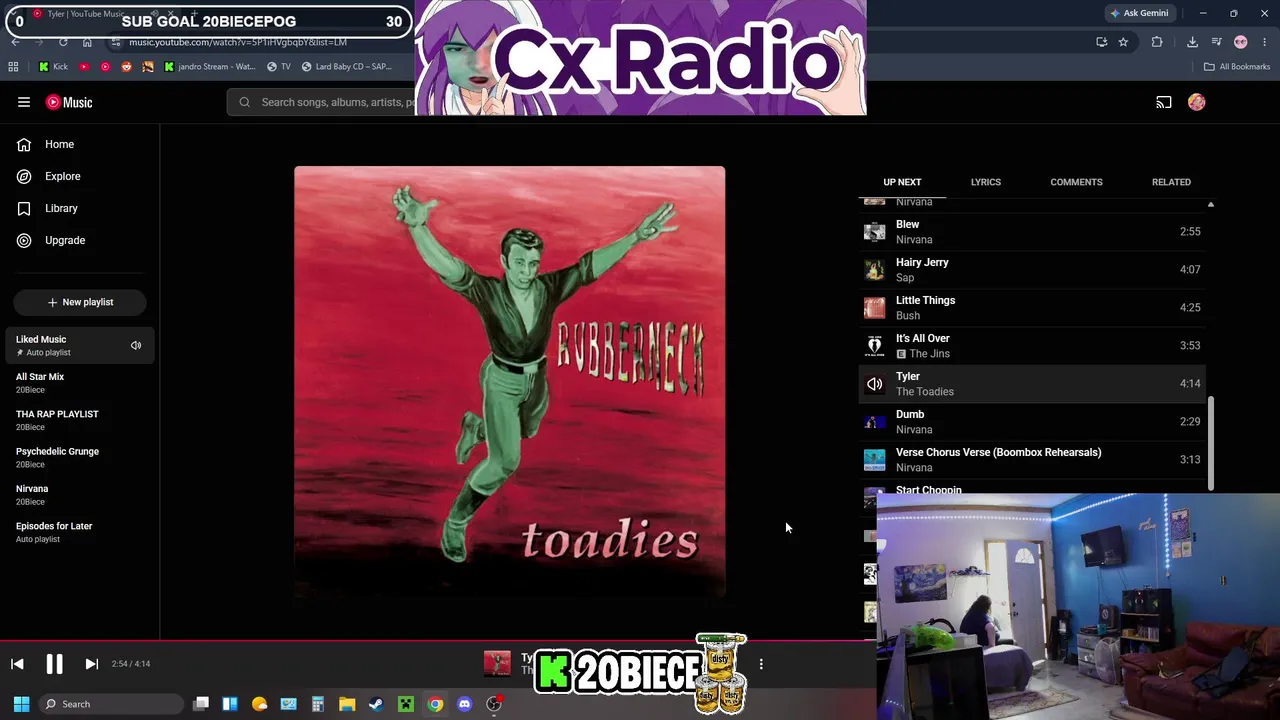Click the song progress bar
The width and height of the screenshot is (1280, 720).
[x=438, y=641]
